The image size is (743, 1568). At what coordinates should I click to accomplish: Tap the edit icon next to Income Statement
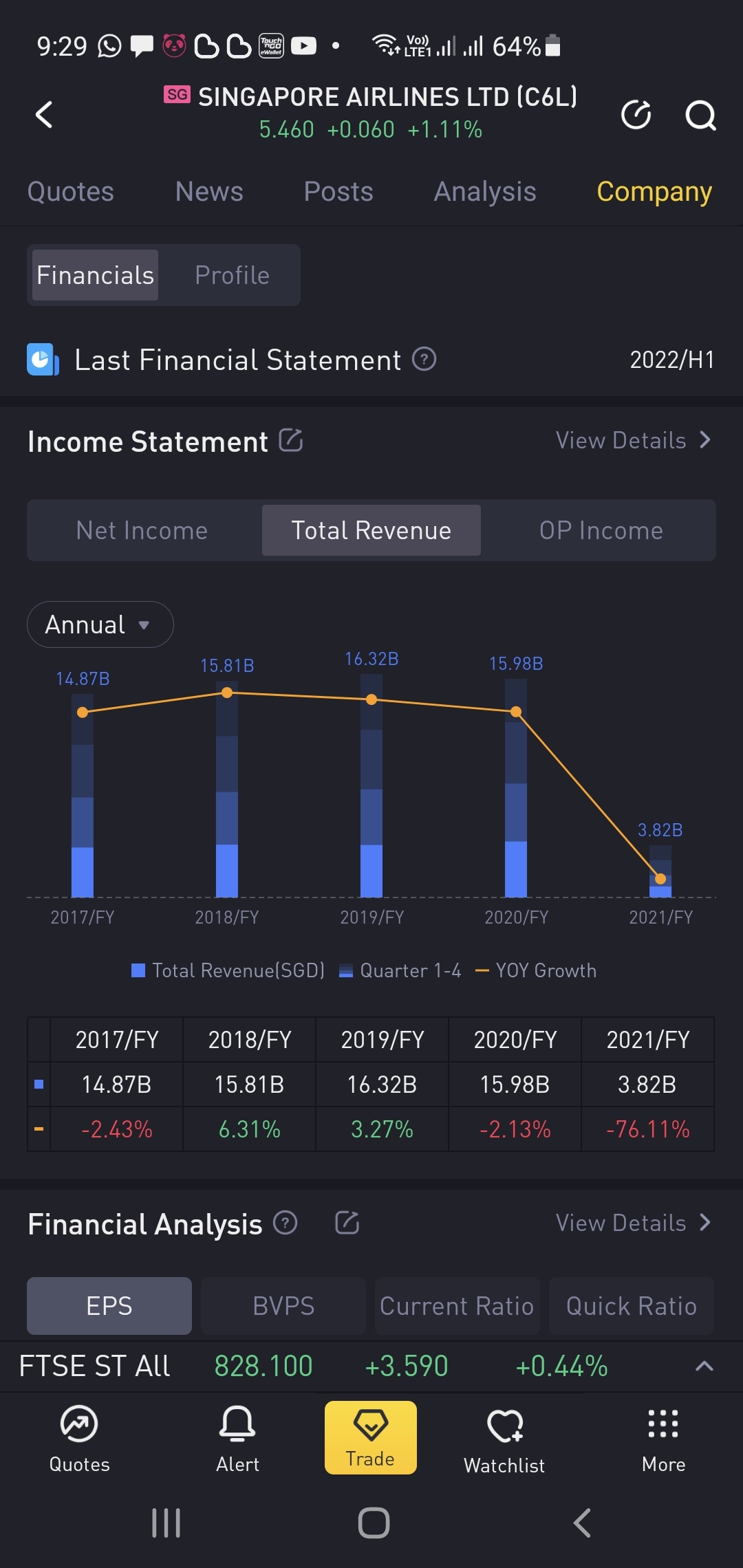[x=290, y=440]
